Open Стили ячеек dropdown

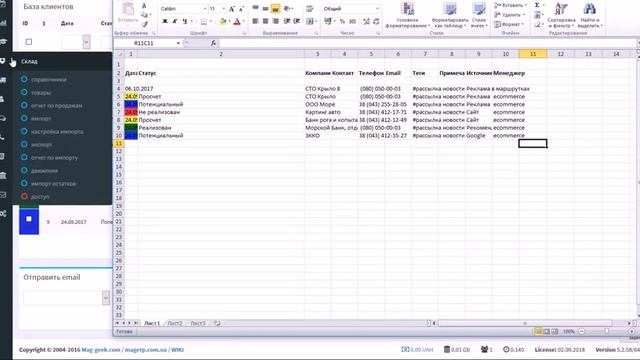click(478, 15)
